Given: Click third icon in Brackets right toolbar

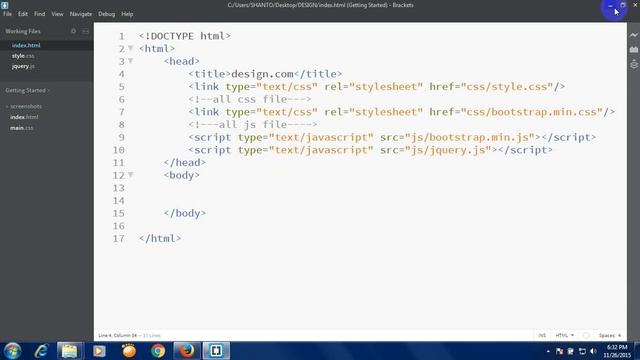Looking at the screenshot, I should pyautogui.click(x=633, y=64).
